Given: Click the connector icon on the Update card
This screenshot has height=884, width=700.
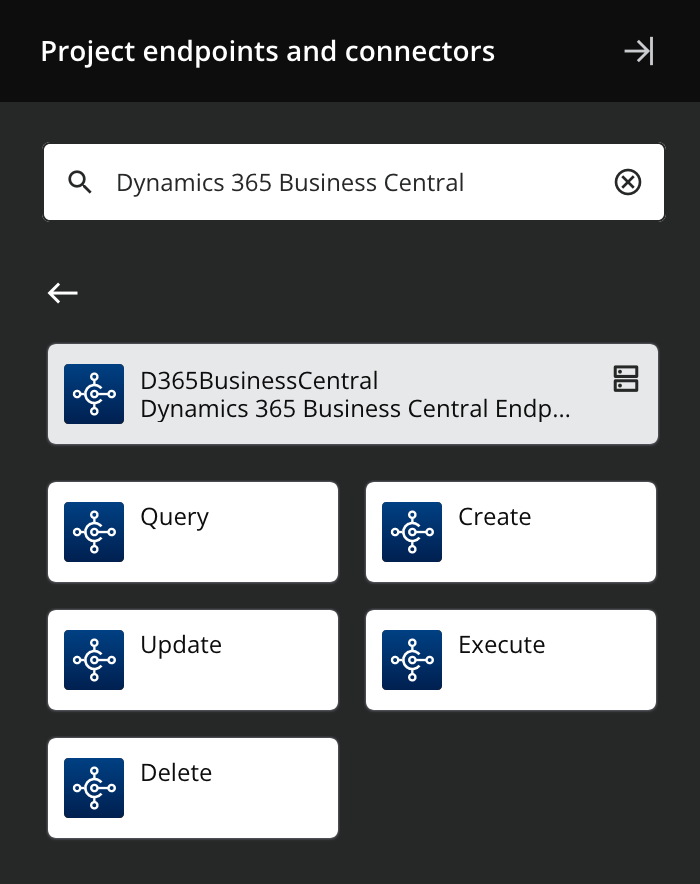Looking at the screenshot, I should click(94, 660).
